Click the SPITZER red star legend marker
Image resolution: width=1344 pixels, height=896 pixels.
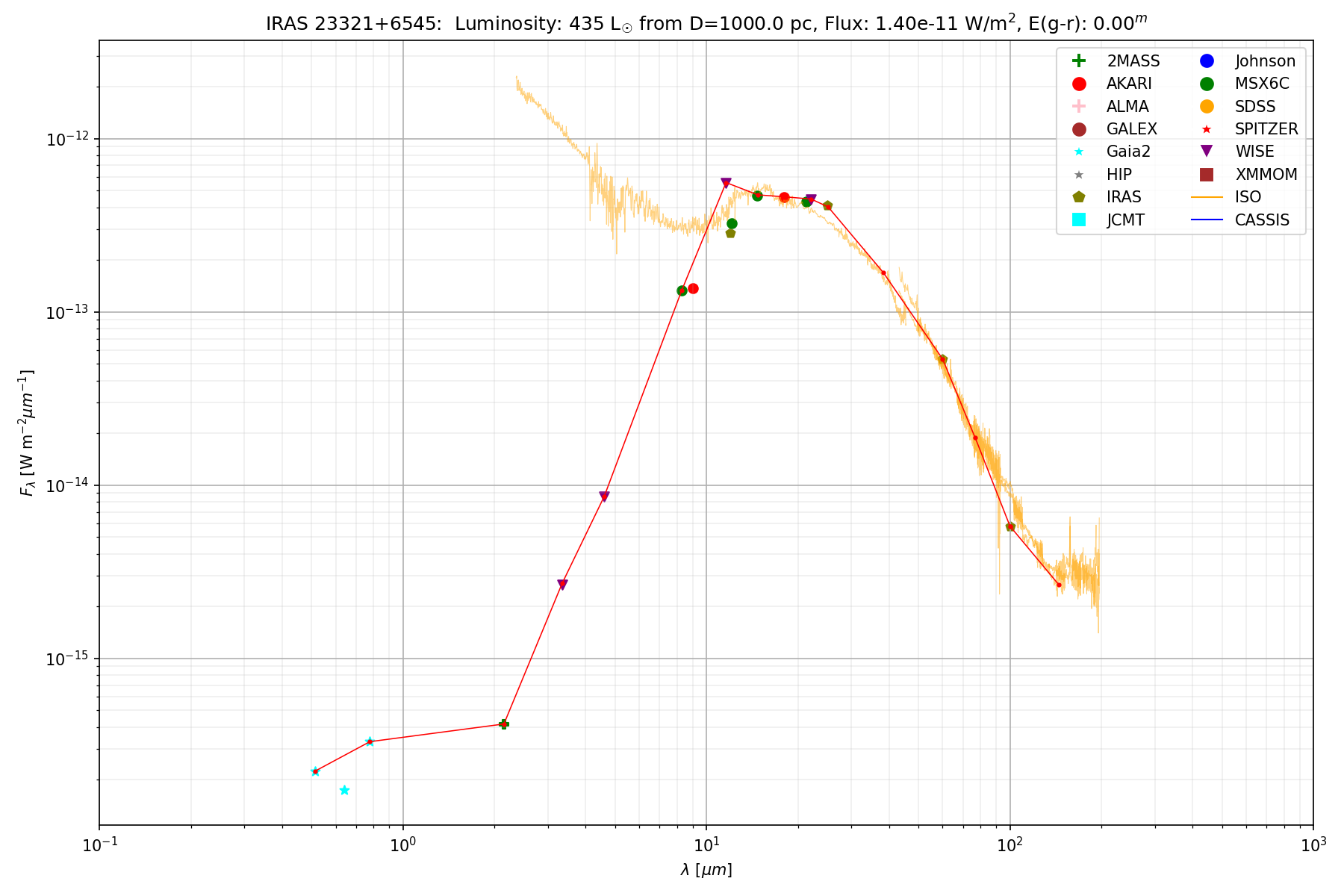point(1207,129)
